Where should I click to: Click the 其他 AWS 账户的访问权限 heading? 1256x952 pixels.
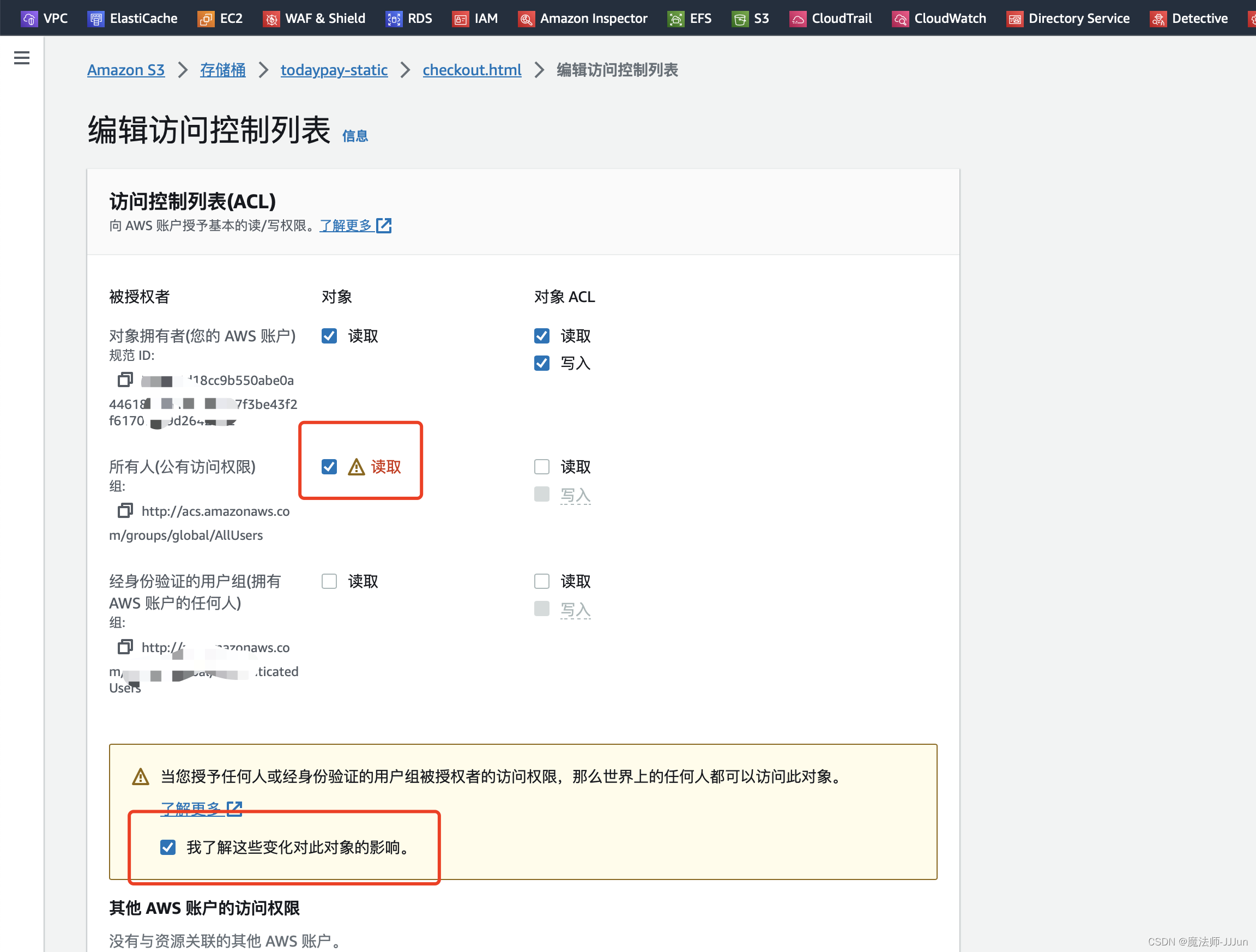point(204,908)
